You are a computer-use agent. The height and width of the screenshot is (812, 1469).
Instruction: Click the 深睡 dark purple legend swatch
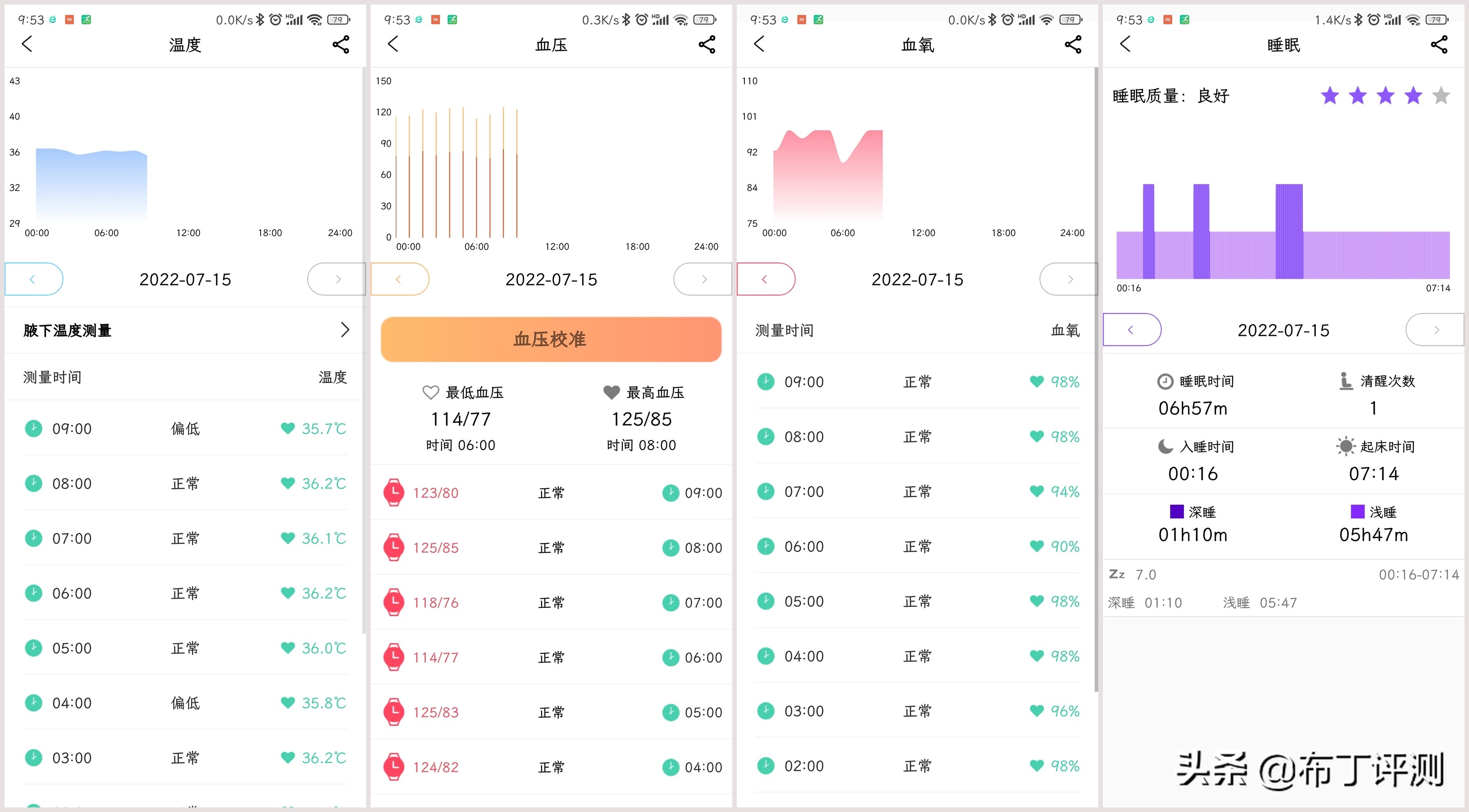[x=1177, y=512]
